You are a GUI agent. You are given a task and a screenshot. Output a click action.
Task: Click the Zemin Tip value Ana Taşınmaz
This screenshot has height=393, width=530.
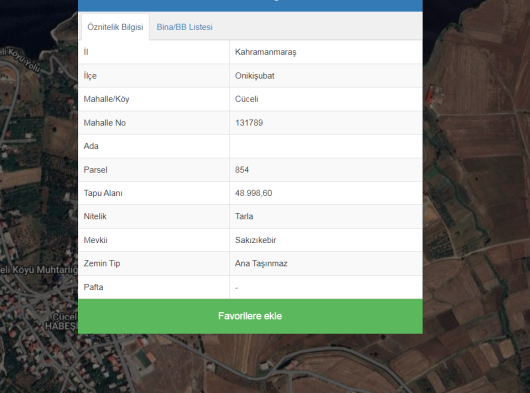pyautogui.click(x=261, y=264)
